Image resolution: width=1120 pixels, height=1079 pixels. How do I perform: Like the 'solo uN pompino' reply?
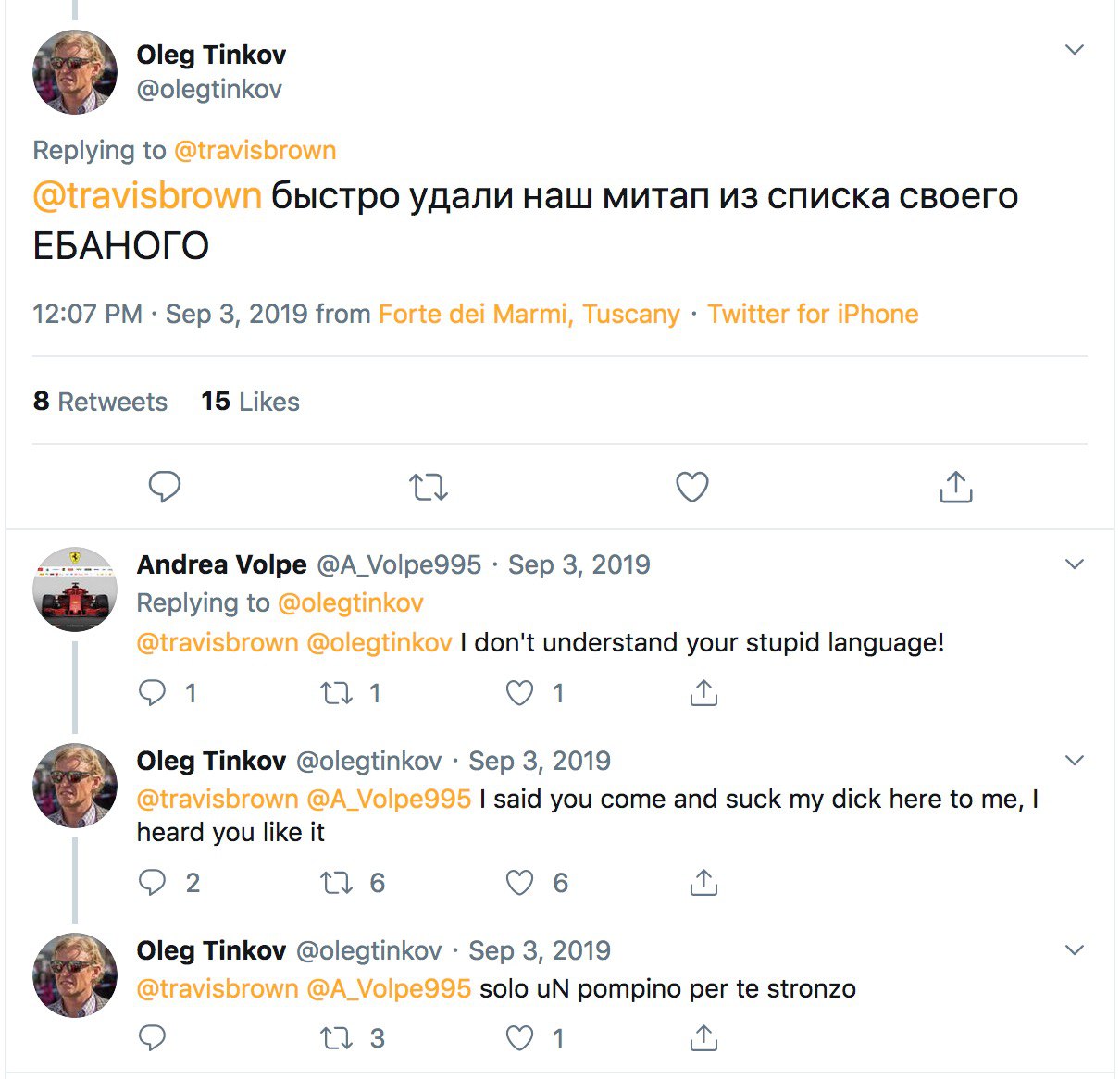point(519,1038)
